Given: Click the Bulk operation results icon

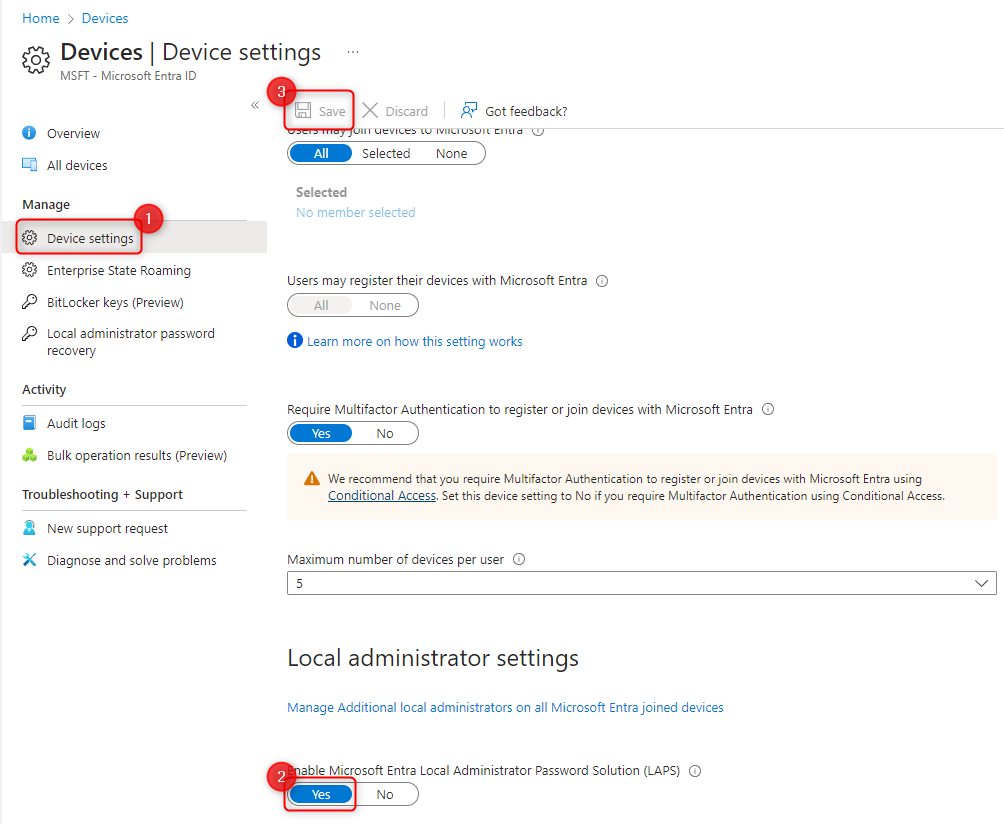Looking at the screenshot, I should pos(29,455).
